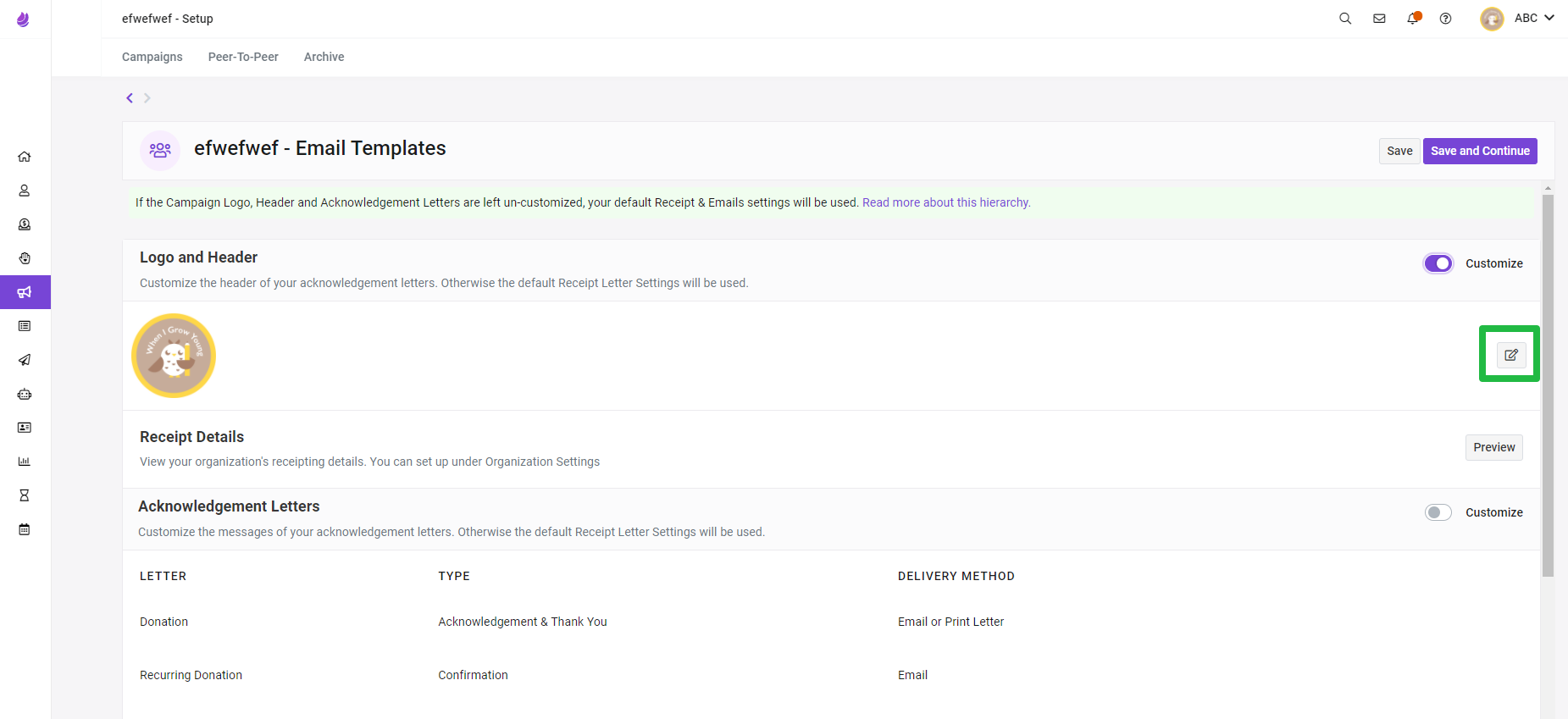This screenshot has height=719, width=1568.
Task: Toggle Logo and Header Customize switch
Action: coord(1438,263)
